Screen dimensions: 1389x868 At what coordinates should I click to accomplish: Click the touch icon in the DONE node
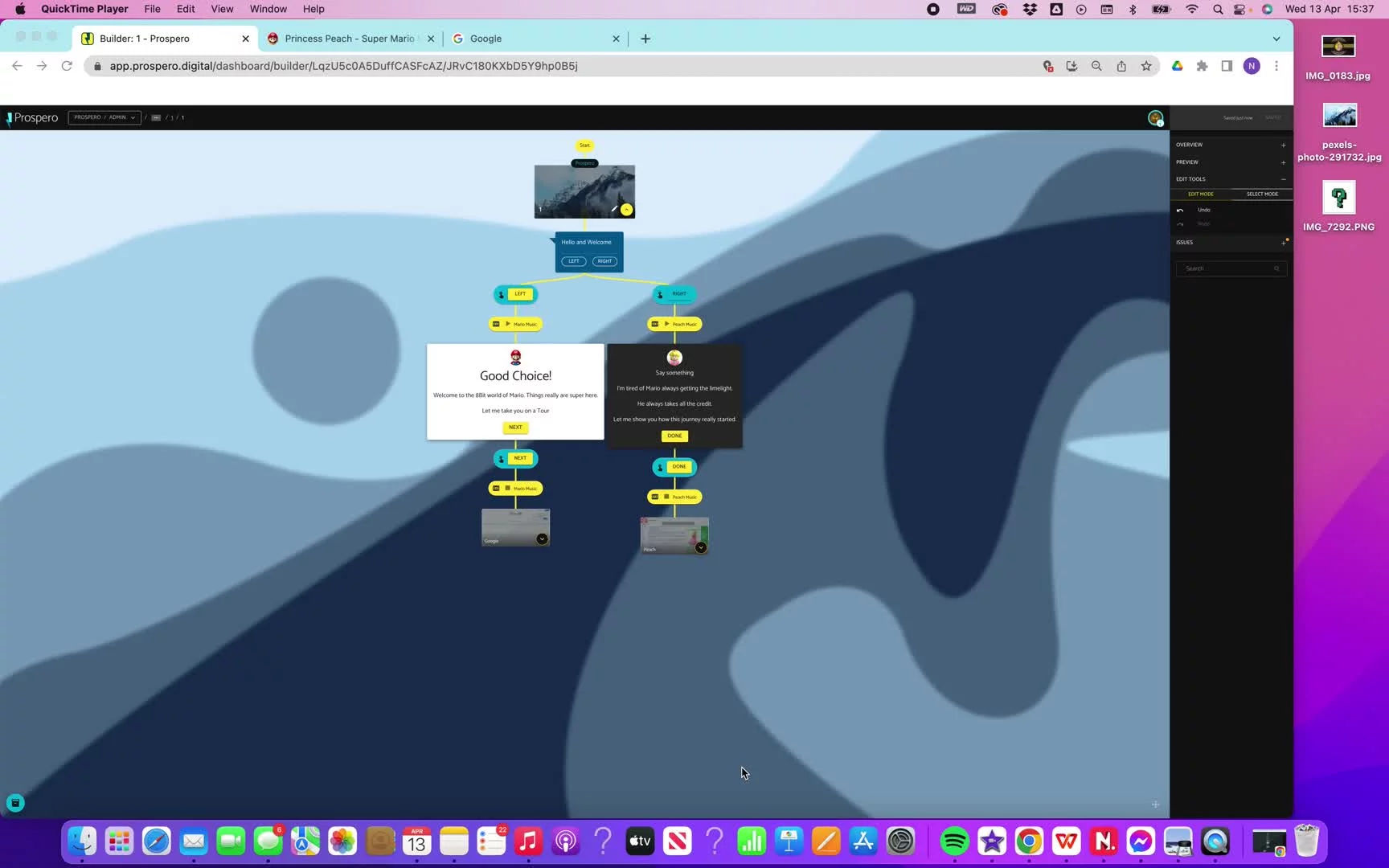[660, 467]
